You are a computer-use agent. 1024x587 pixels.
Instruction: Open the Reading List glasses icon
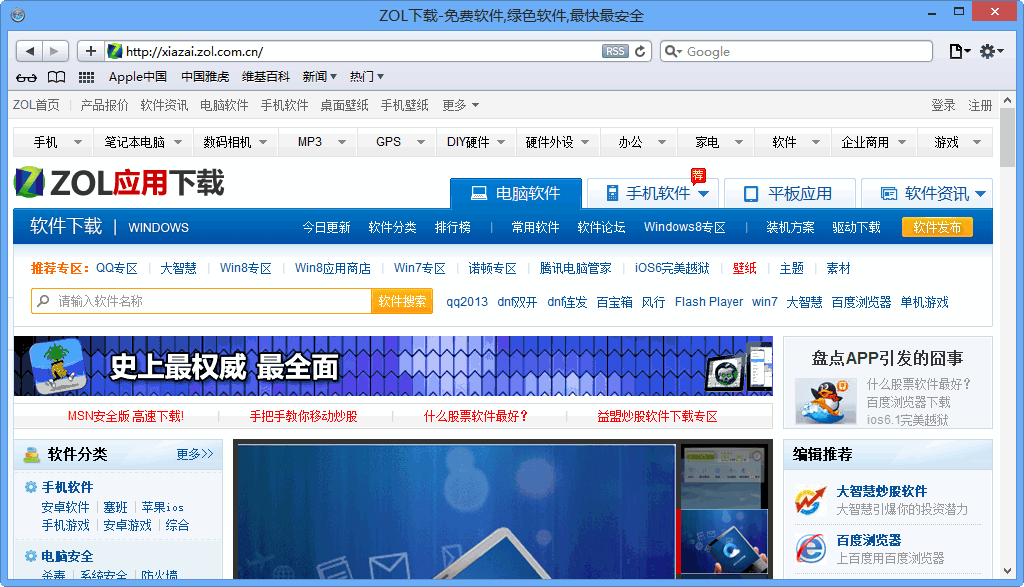tap(27, 77)
